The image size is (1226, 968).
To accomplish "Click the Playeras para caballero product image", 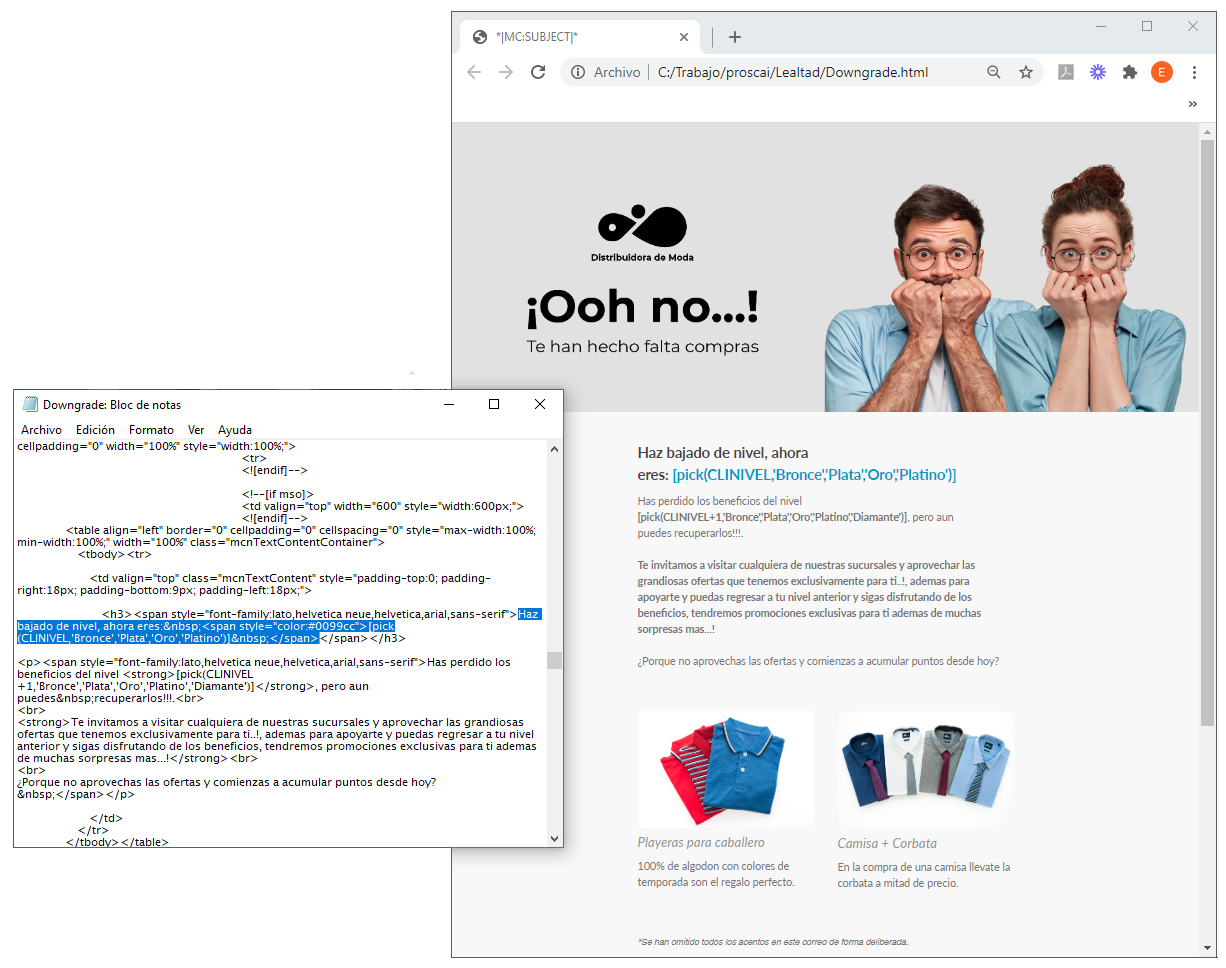I will coord(726,769).
